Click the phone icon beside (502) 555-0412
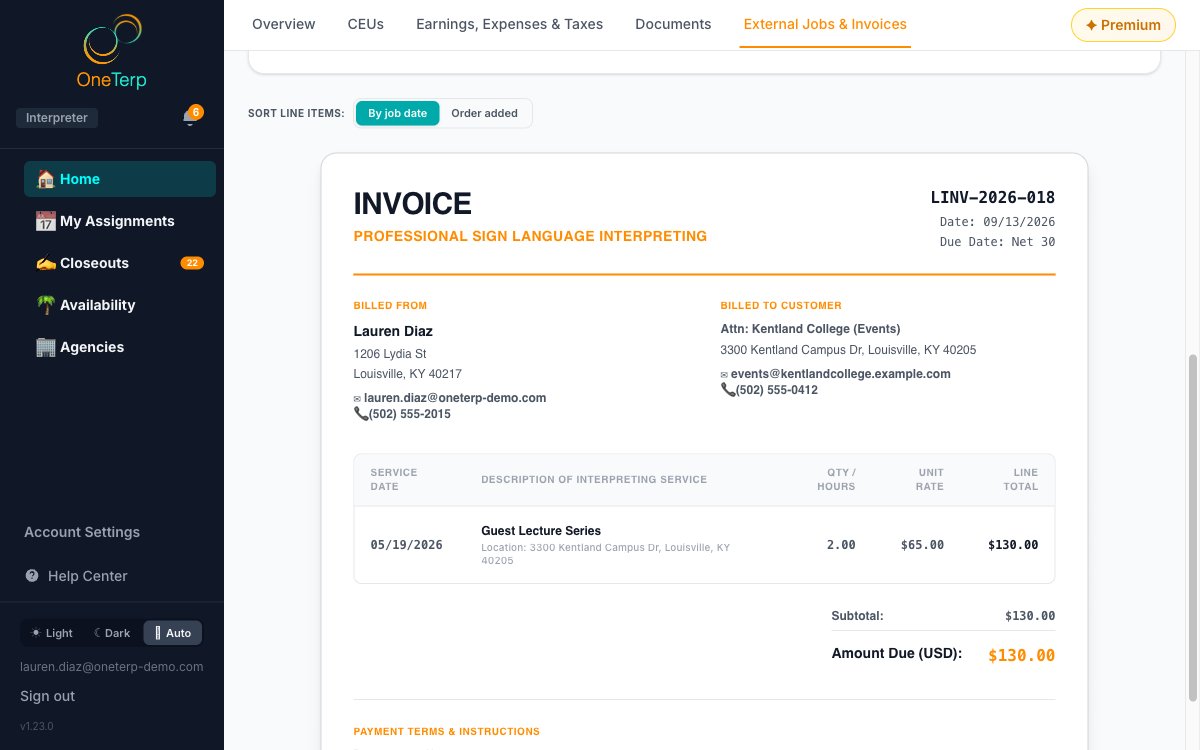This screenshot has width=1200, height=750. coord(728,390)
